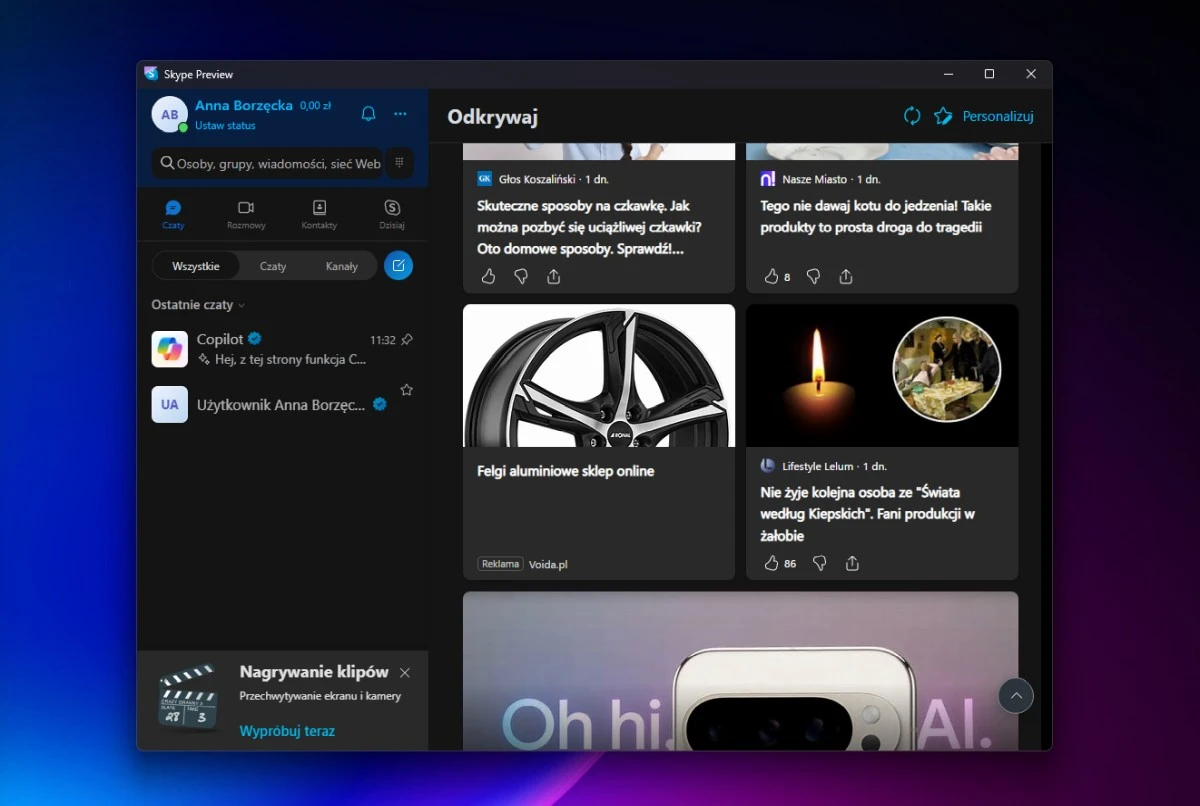Open the Dzisiaj Skype feed icon
Image resolution: width=1200 pixels, height=806 pixels.
(x=391, y=213)
